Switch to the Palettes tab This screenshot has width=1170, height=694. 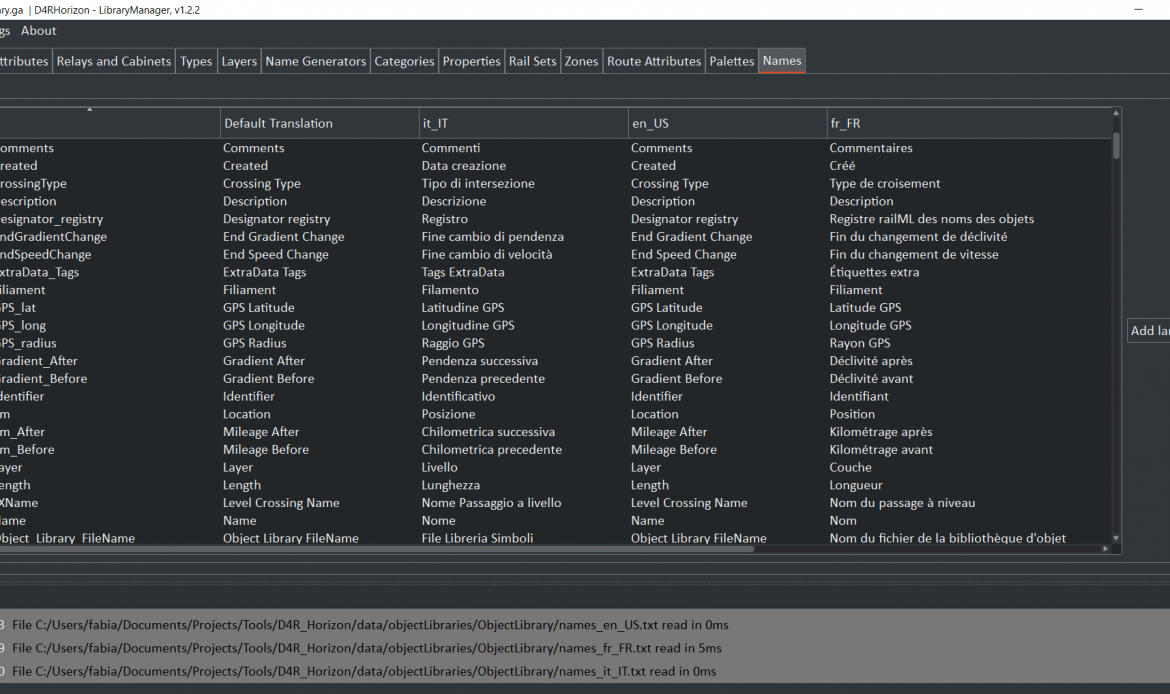(731, 61)
